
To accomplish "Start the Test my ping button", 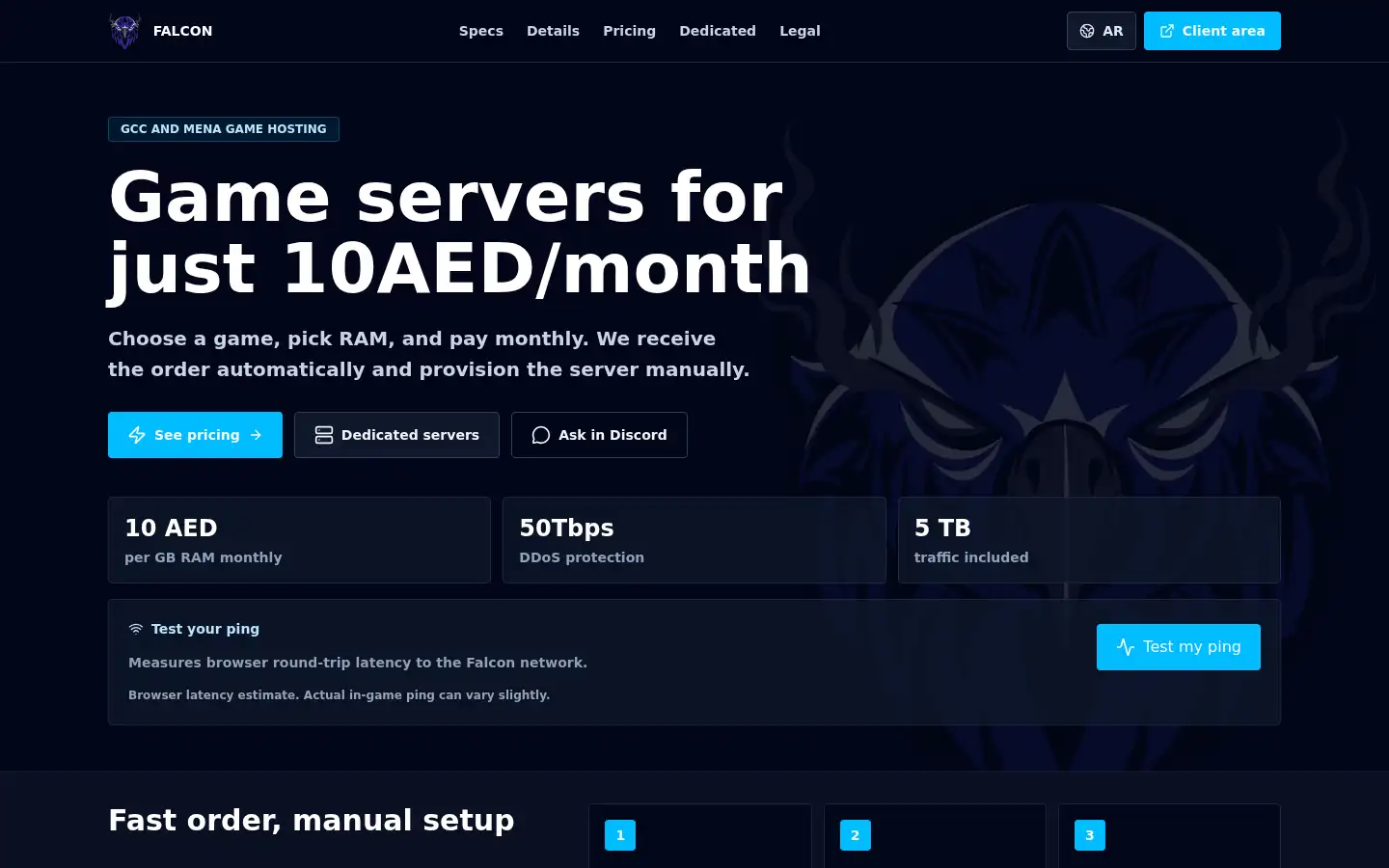I will pos(1179,647).
